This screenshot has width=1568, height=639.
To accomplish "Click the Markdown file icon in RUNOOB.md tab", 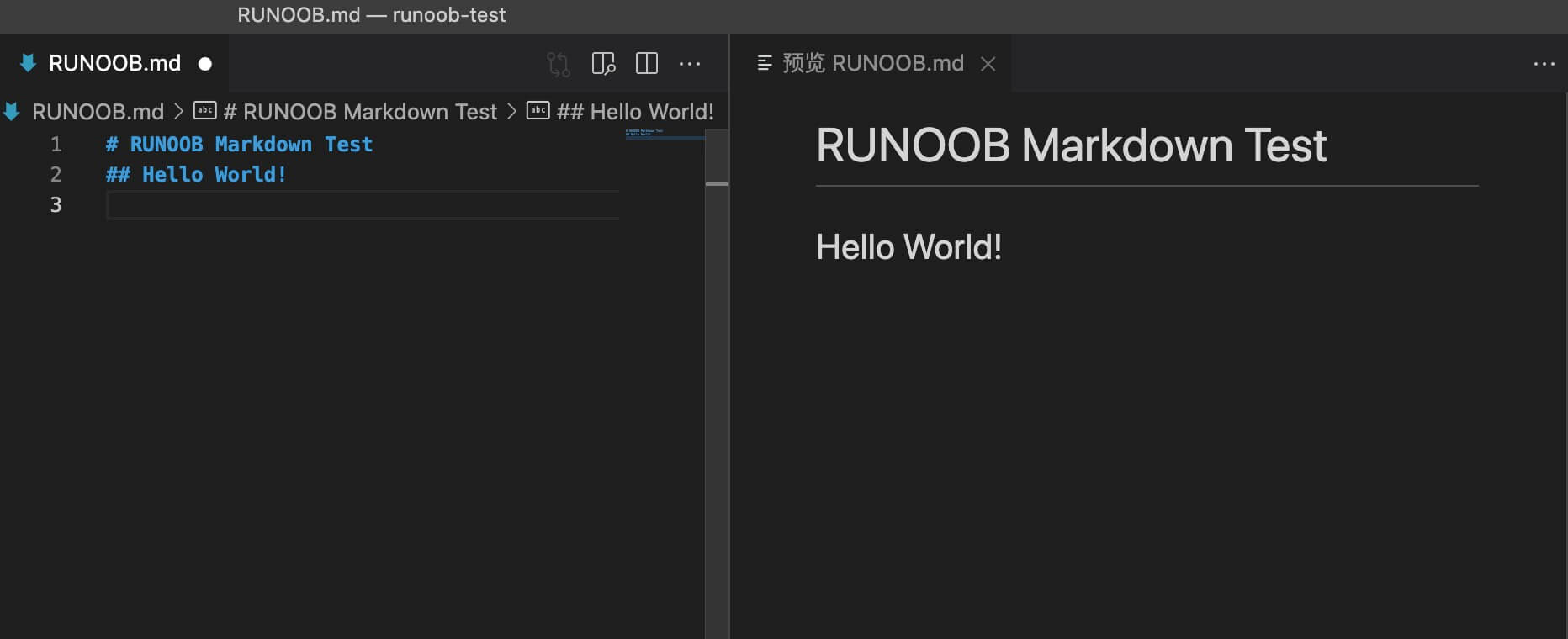I will pyautogui.click(x=28, y=63).
